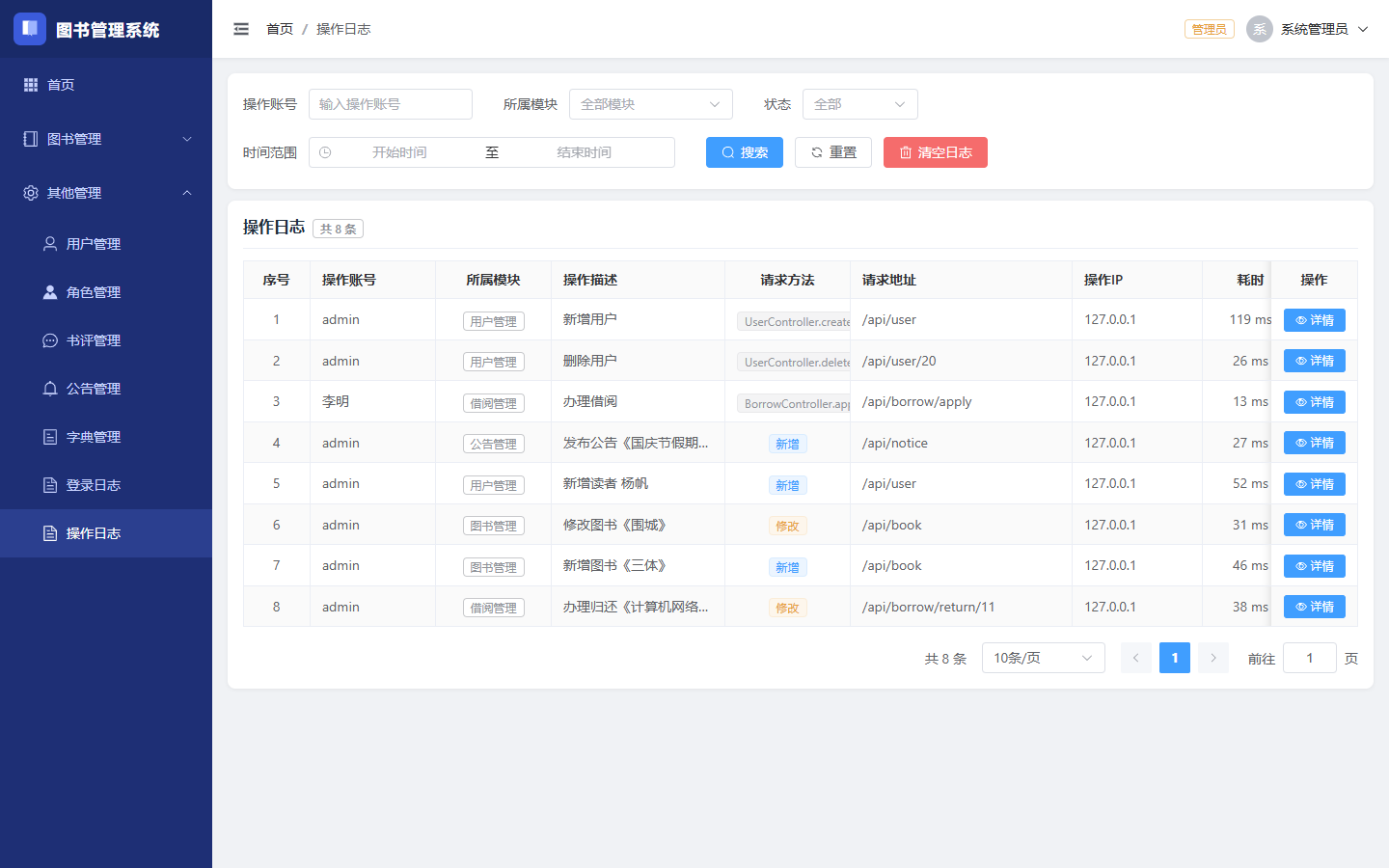Collapse the sidebar with the hamburger icon

[x=241, y=29]
